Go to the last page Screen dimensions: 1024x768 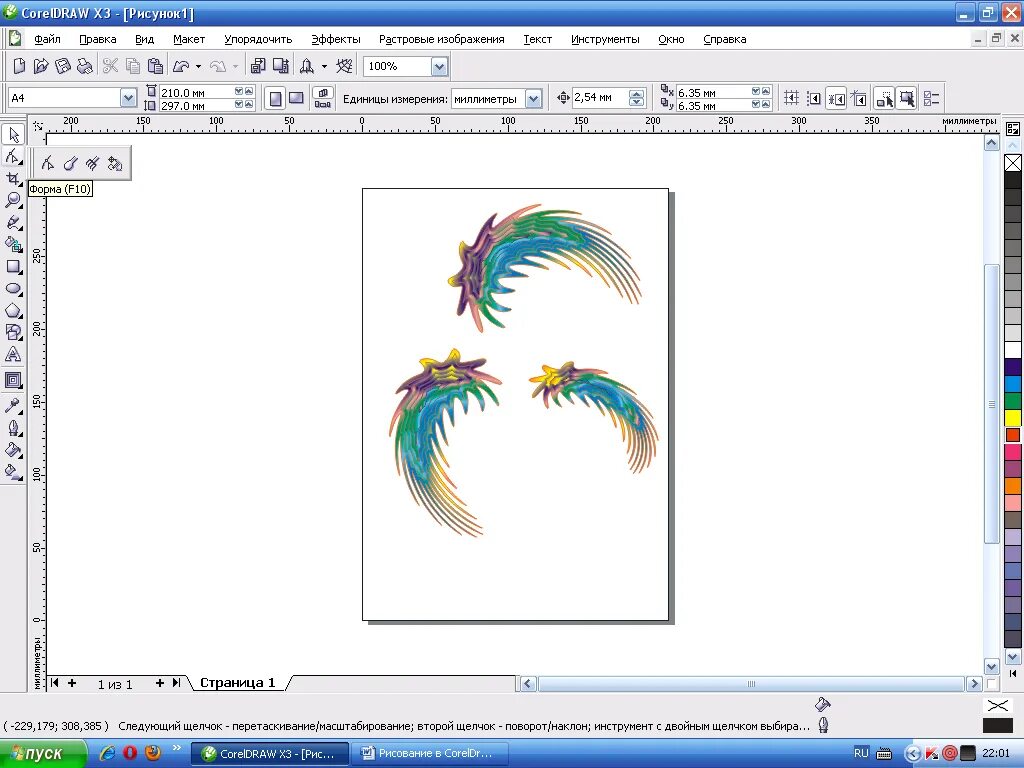point(176,683)
